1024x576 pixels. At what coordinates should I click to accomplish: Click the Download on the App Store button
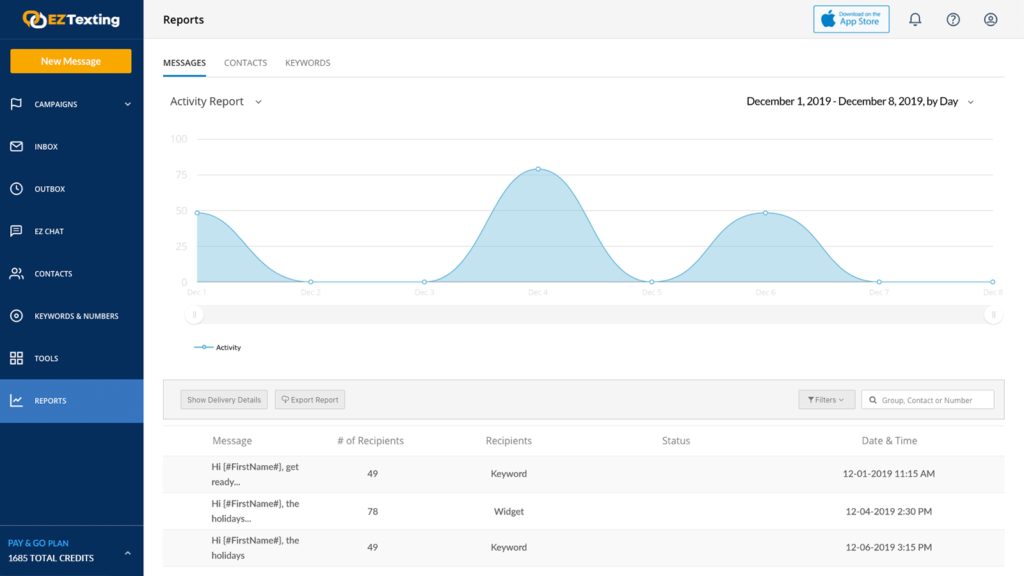point(851,19)
